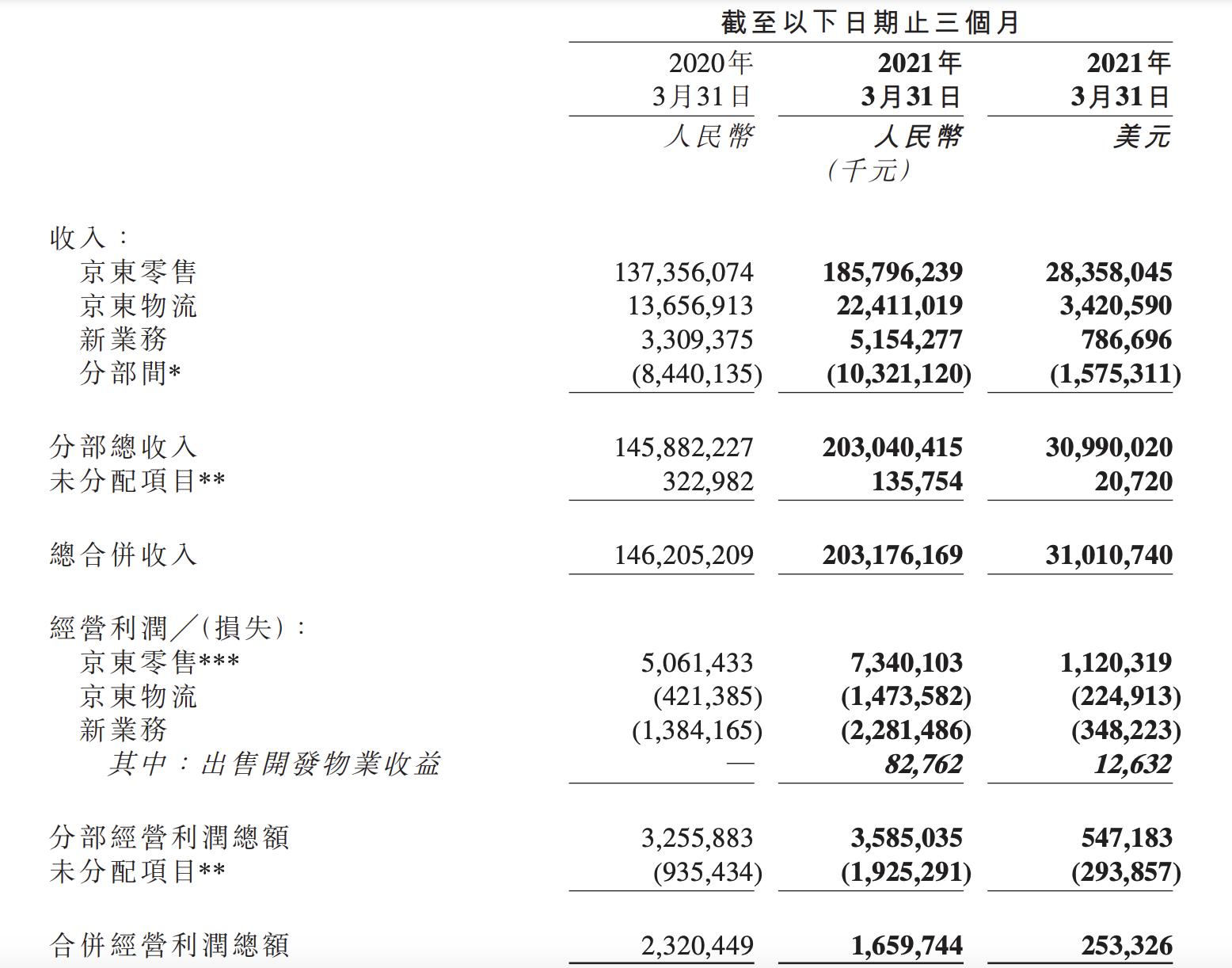
Task: Click the 美元 currency label
Action: (x=1142, y=137)
